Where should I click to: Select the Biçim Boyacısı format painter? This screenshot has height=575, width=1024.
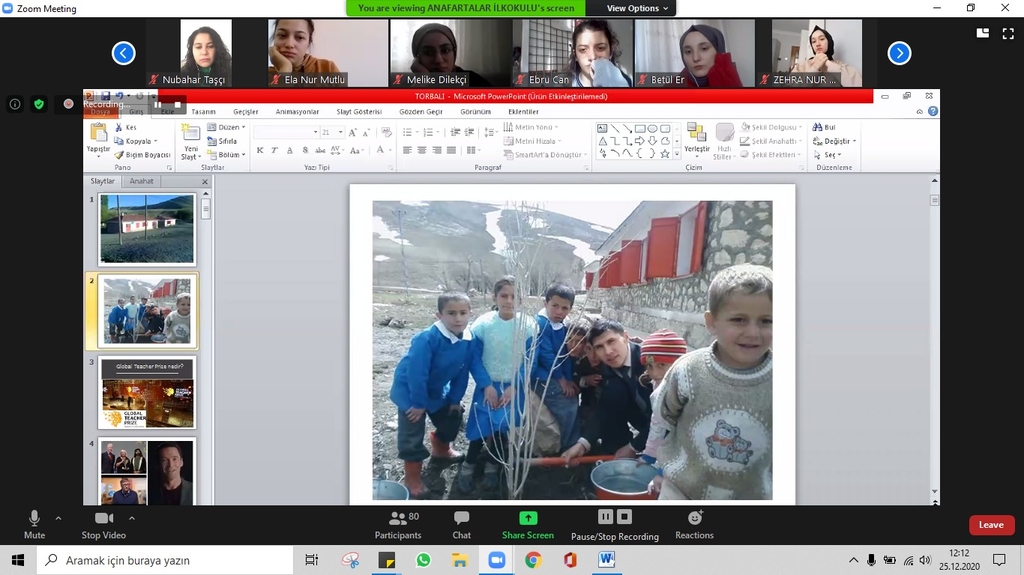tap(142, 155)
